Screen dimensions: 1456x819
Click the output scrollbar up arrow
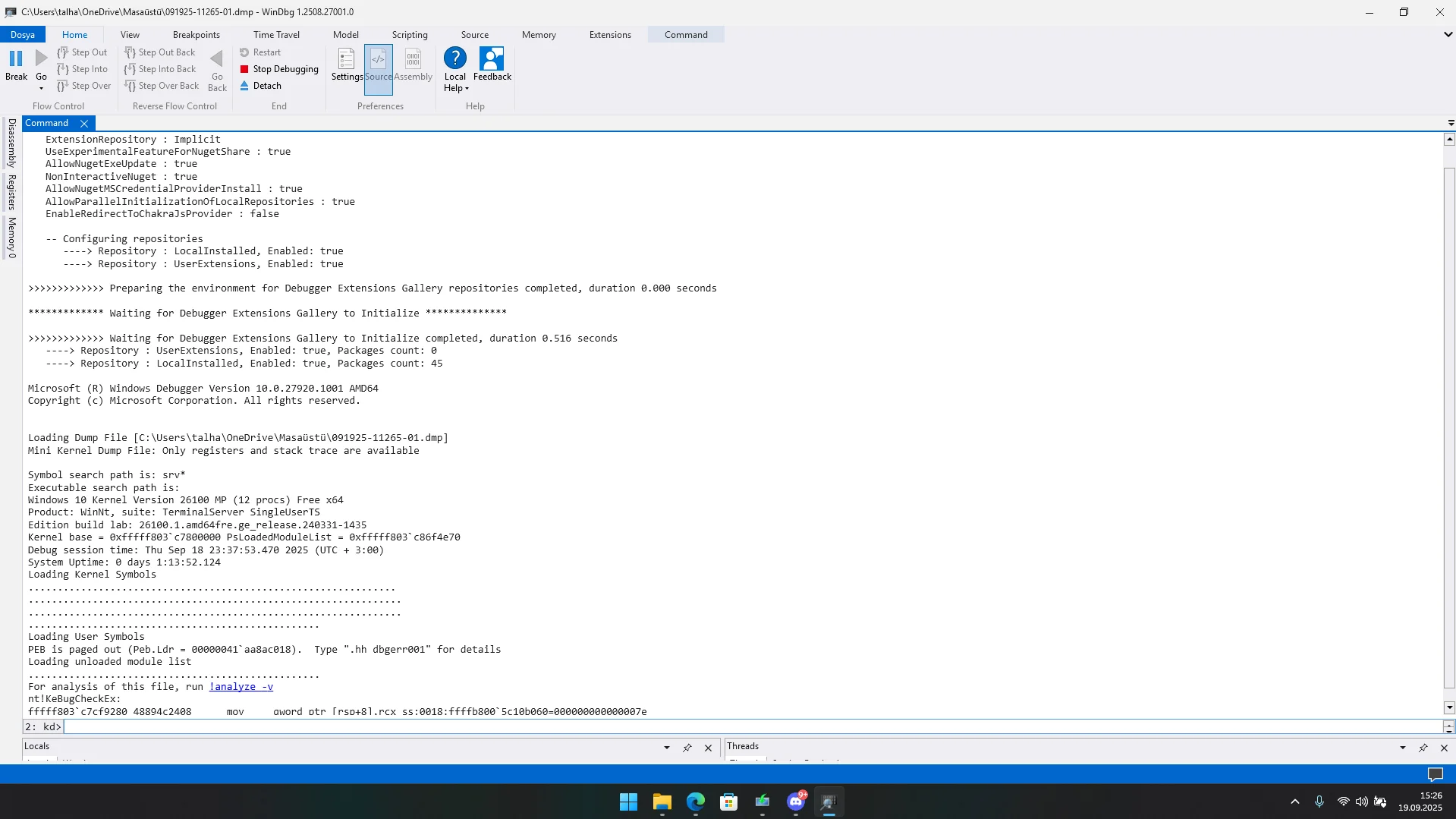pyautogui.click(x=1449, y=140)
